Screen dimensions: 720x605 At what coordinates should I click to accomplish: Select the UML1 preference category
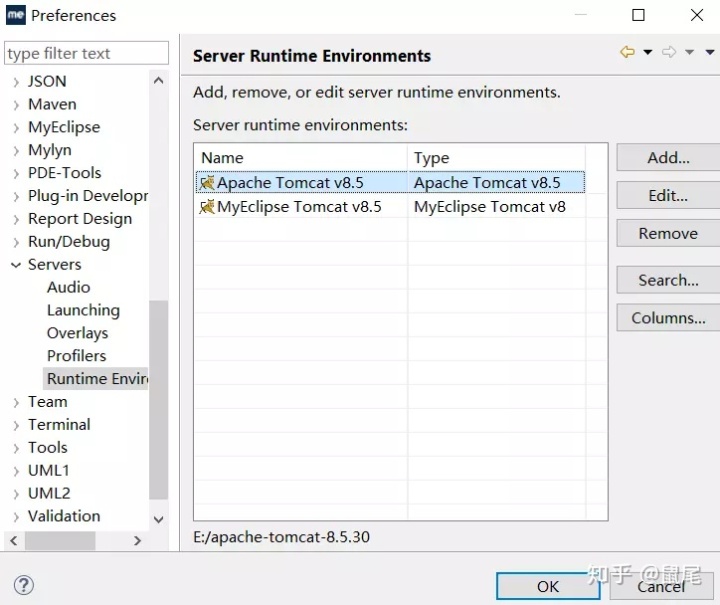click(x=49, y=471)
